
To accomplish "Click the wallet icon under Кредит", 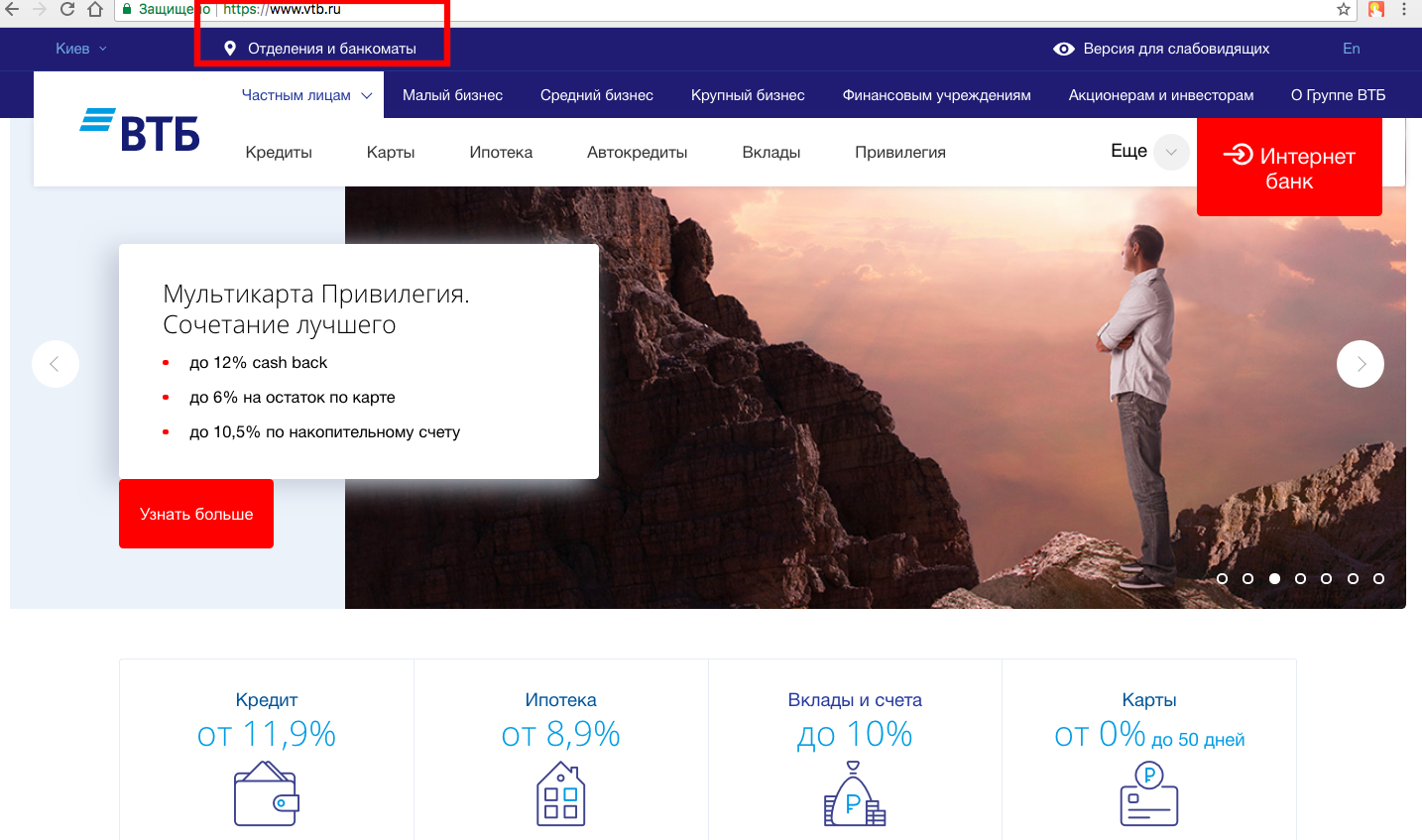I will pyautogui.click(x=266, y=793).
